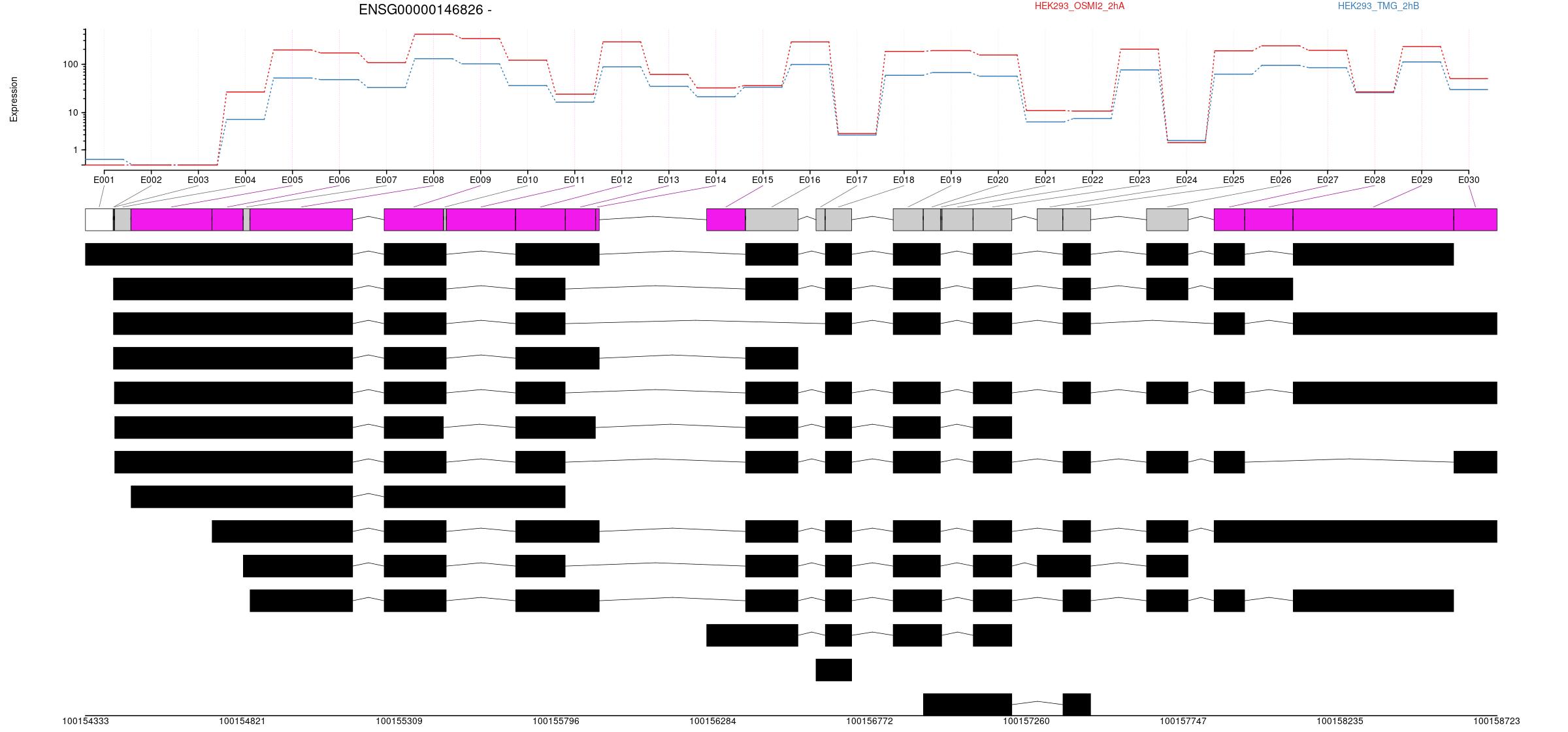This screenshot has height=732, width=1568.
Task: Select the HEK293_OSMI2_2hA legend label
Action: (x=1079, y=6)
